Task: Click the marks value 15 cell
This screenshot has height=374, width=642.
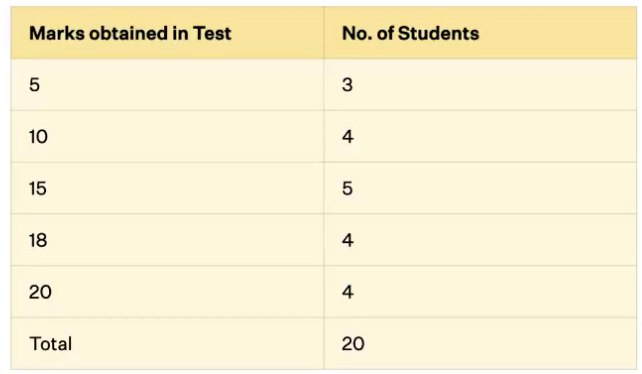Action: (167, 188)
